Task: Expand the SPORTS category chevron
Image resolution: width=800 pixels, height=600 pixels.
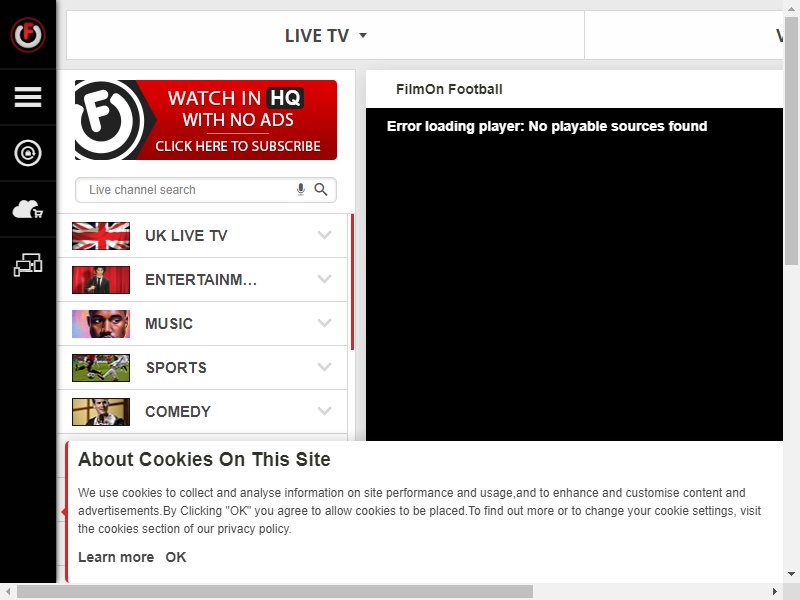Action: pos(324,367)
